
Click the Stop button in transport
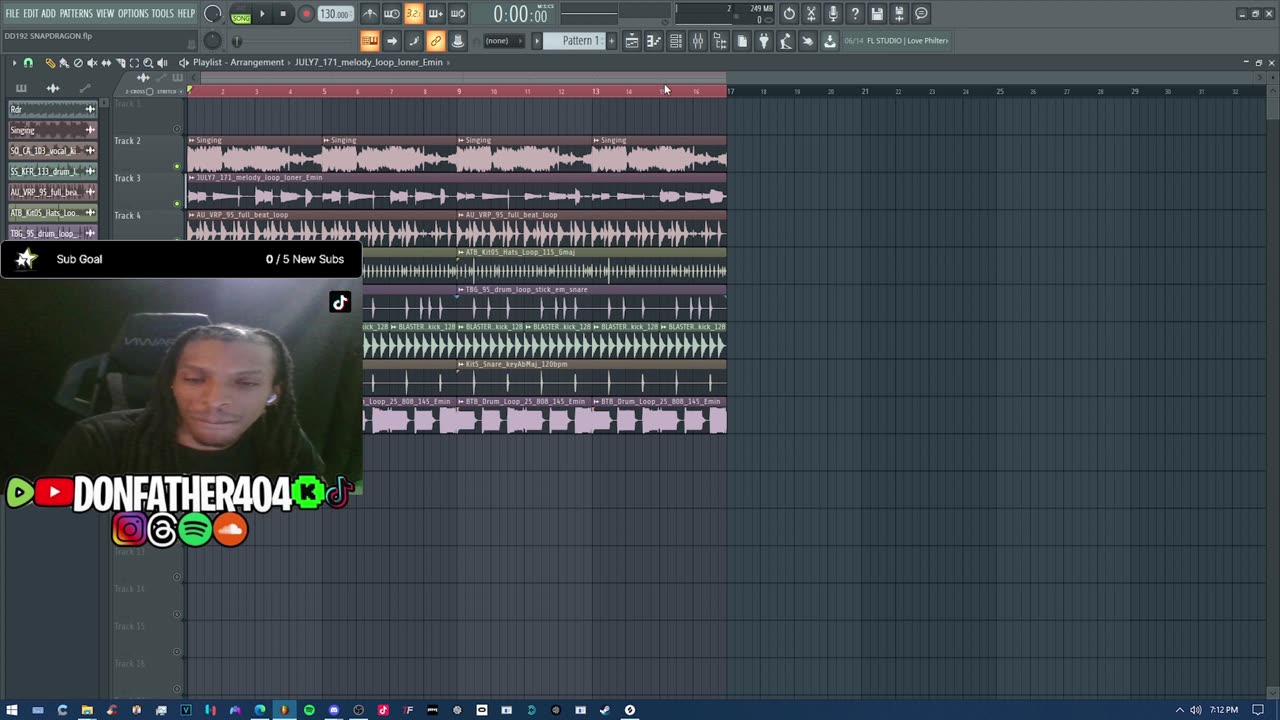(x=283, y=14)
